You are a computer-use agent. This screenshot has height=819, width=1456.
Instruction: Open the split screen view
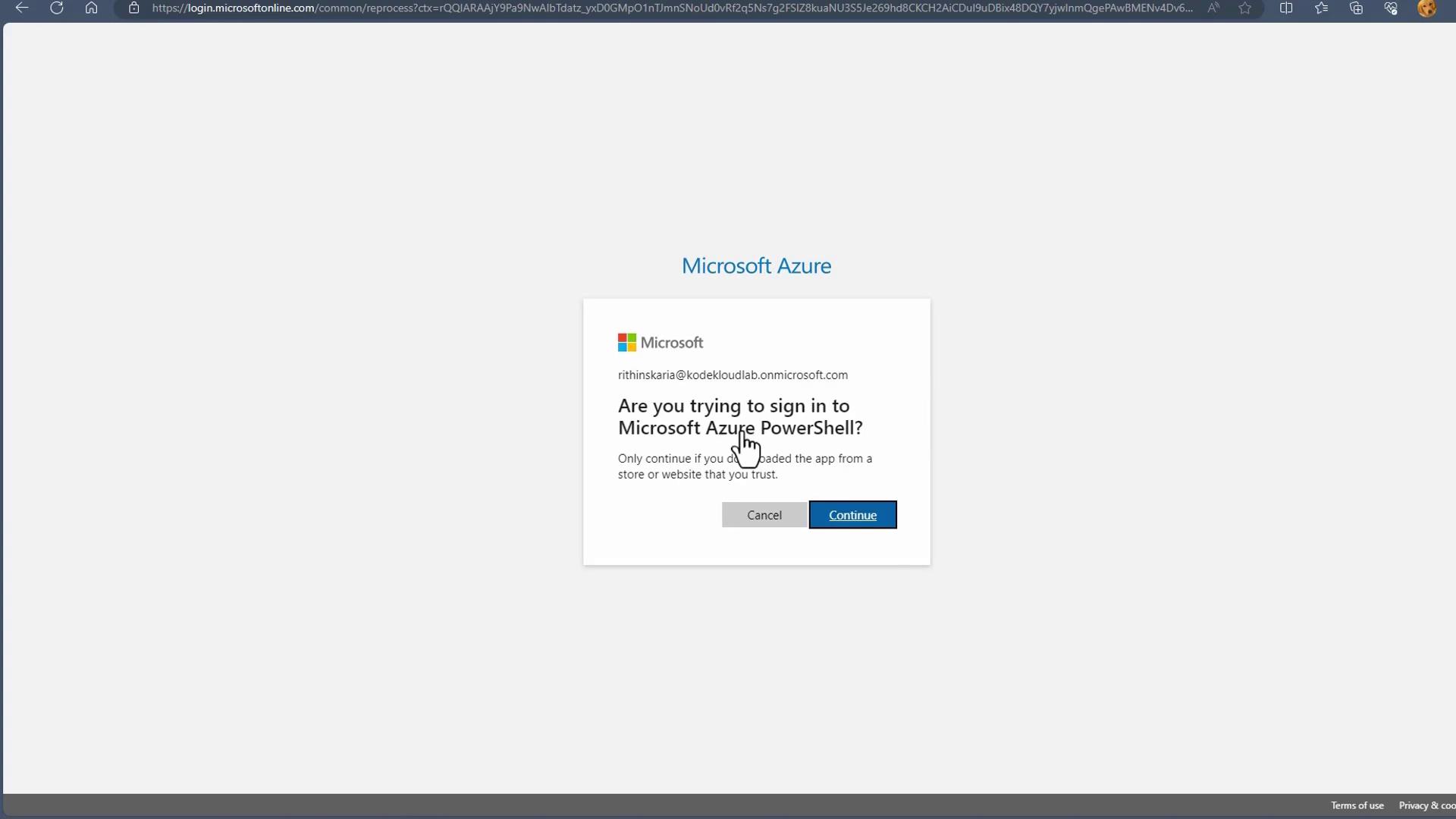1286,8
